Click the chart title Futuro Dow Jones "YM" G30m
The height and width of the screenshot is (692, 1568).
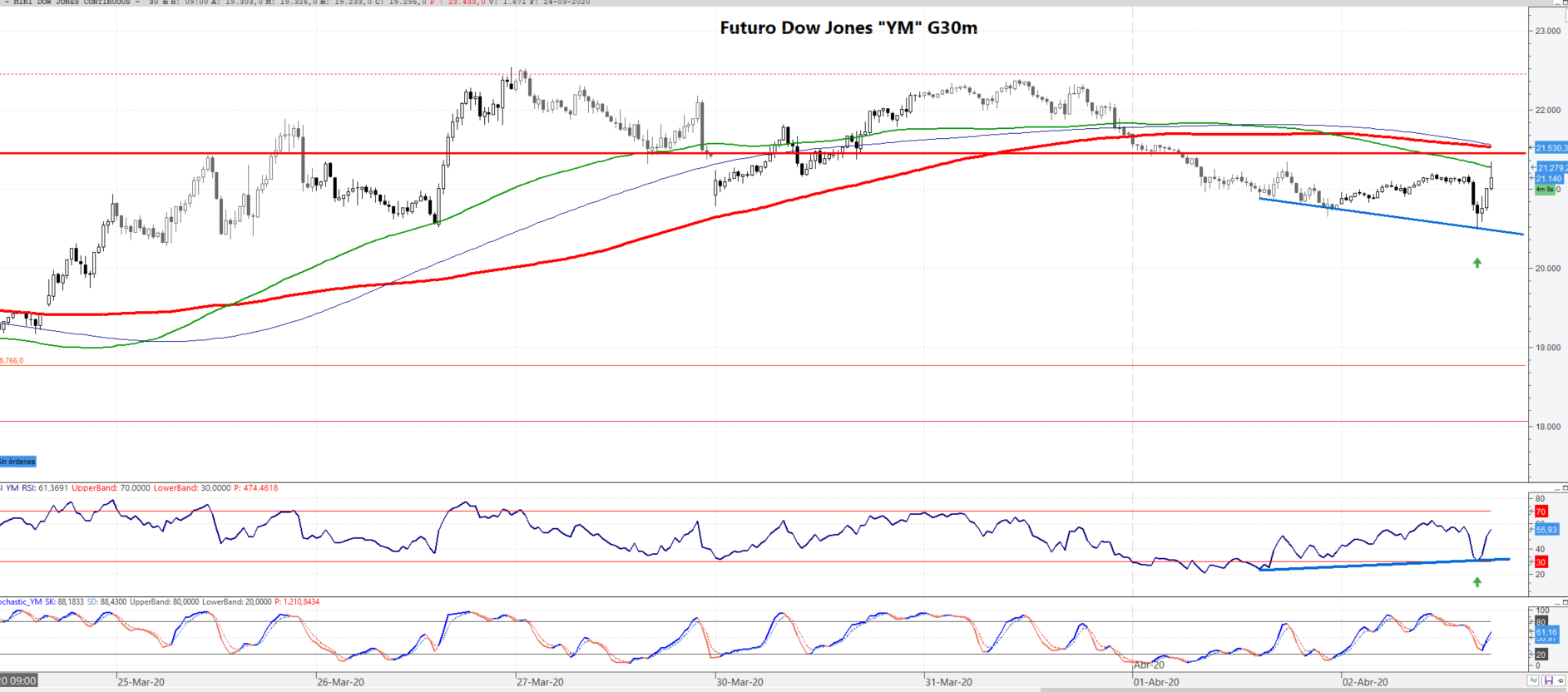(848, 28)
